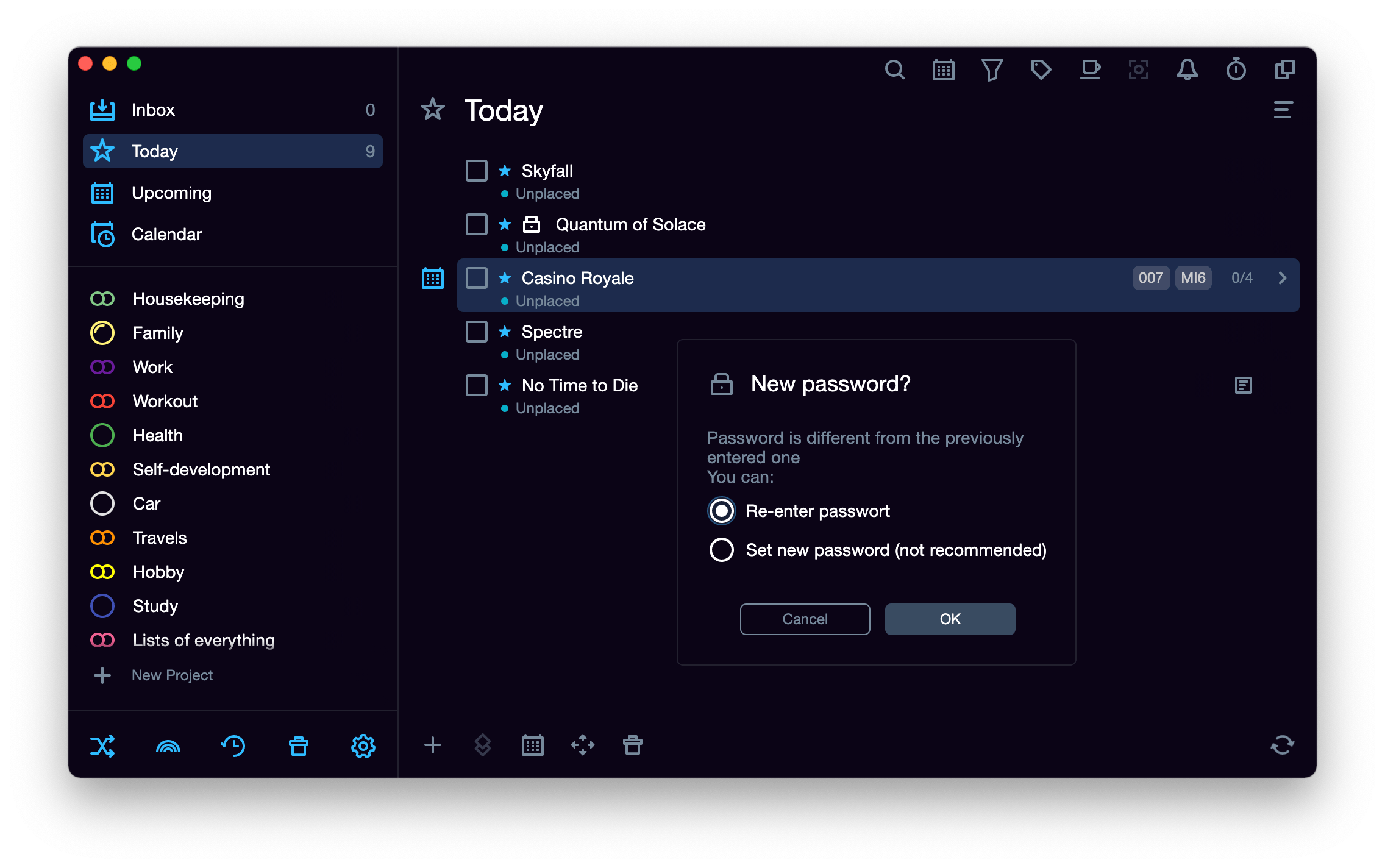The image size is (1385, 868).
Task: Click the shuffle icon in sidebar footer
Action: pos(102,746)
